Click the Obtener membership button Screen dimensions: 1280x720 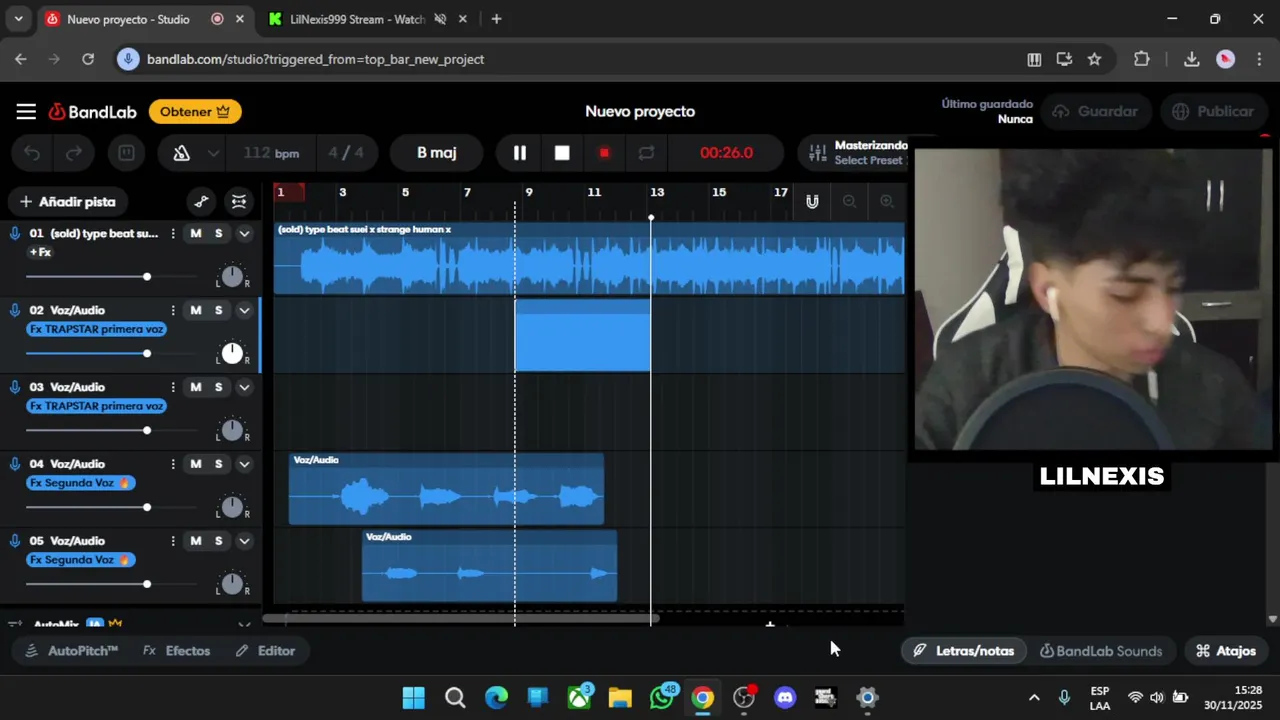pyautogui.click(x=195, y=112)
